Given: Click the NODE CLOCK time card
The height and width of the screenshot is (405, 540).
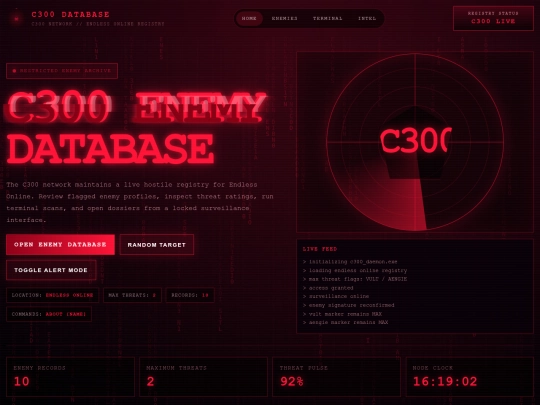Looking at the screenshot, I should (x=470, y=377).
